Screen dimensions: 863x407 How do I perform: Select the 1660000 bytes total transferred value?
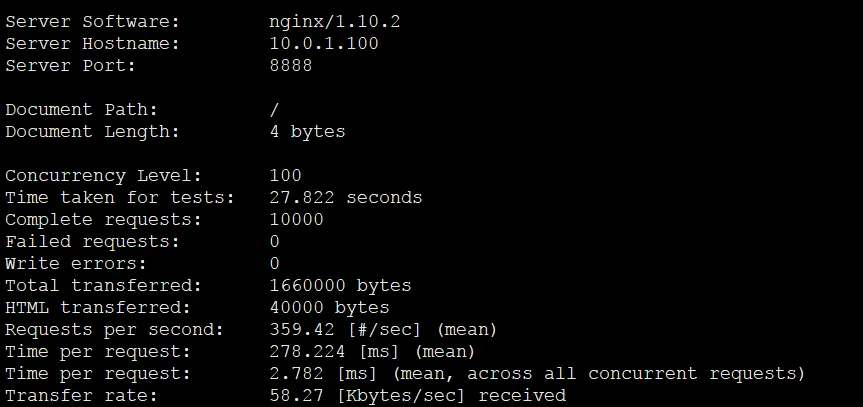340,286
